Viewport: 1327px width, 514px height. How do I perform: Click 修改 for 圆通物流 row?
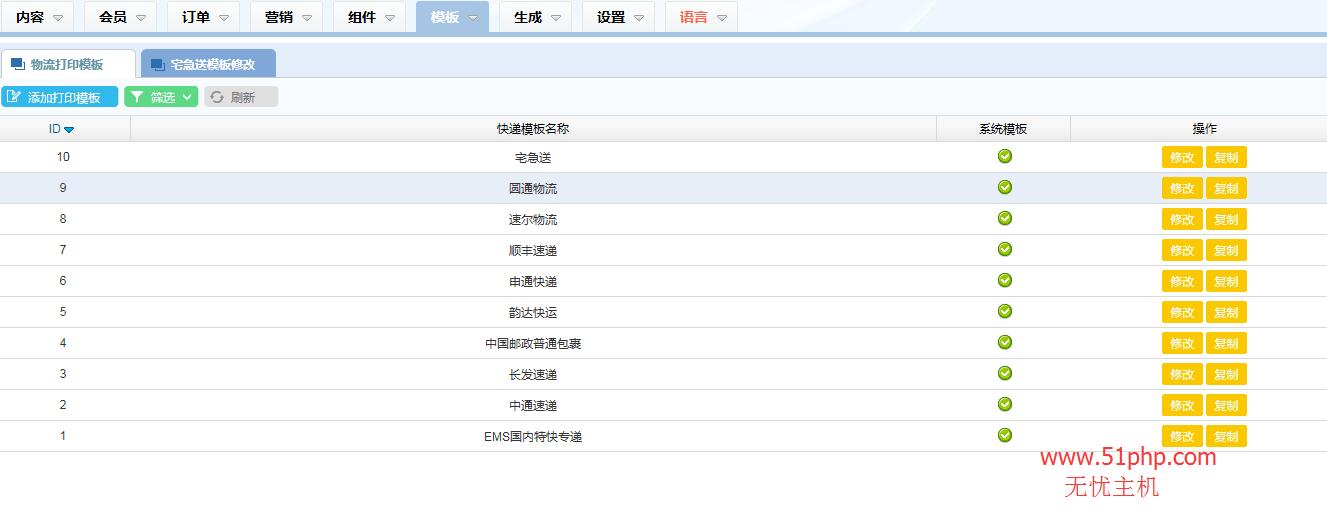tap(1182, 188)
